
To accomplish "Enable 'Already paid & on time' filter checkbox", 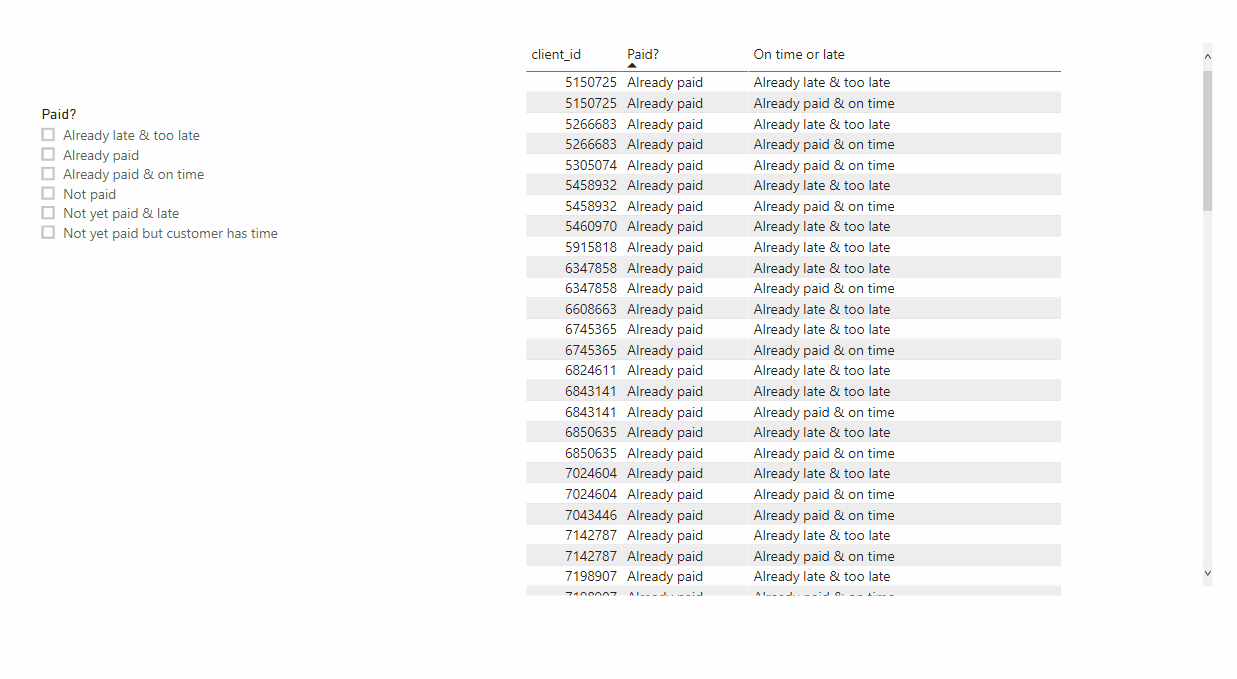I will (48, 174).
